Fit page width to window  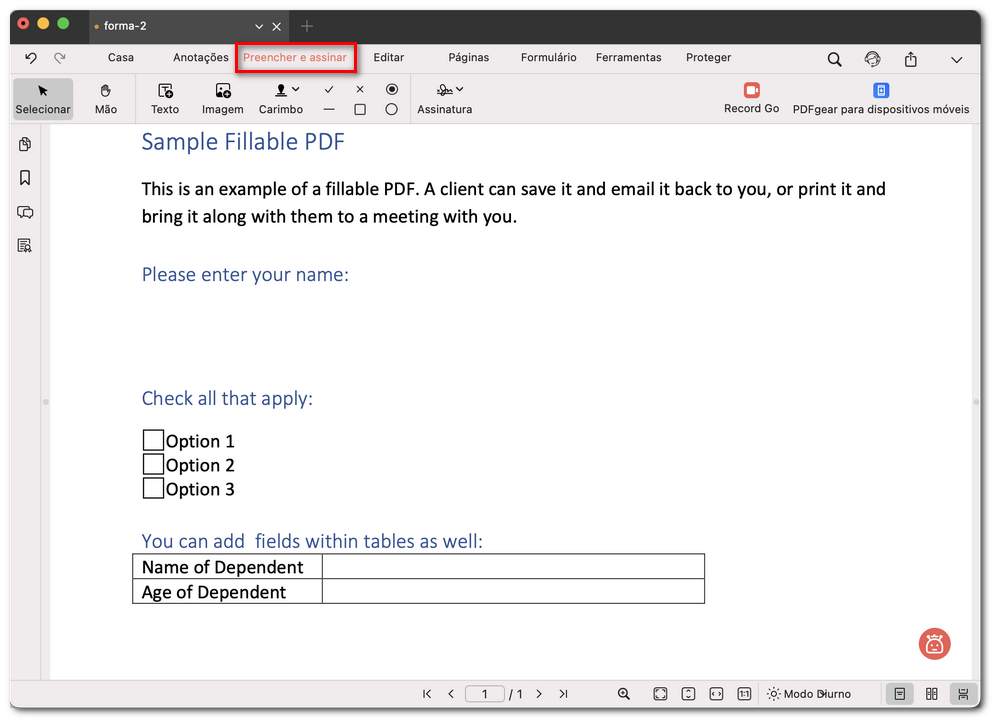716,694
